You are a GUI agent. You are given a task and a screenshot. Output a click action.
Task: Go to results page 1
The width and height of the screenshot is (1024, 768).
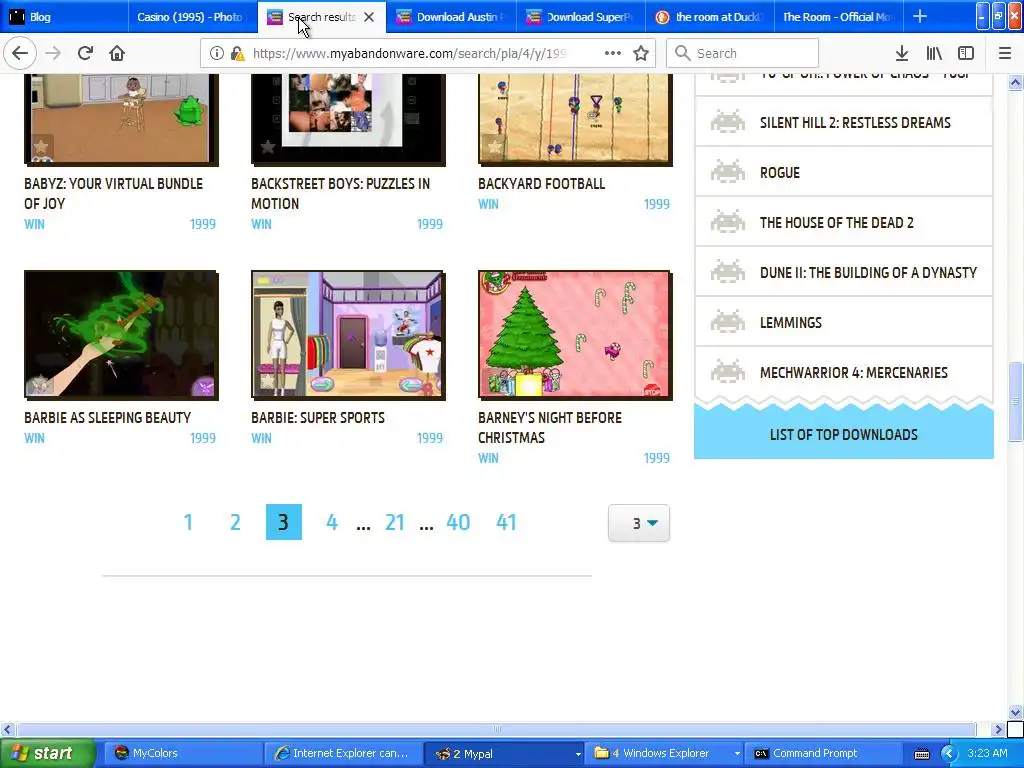[188, 522]
